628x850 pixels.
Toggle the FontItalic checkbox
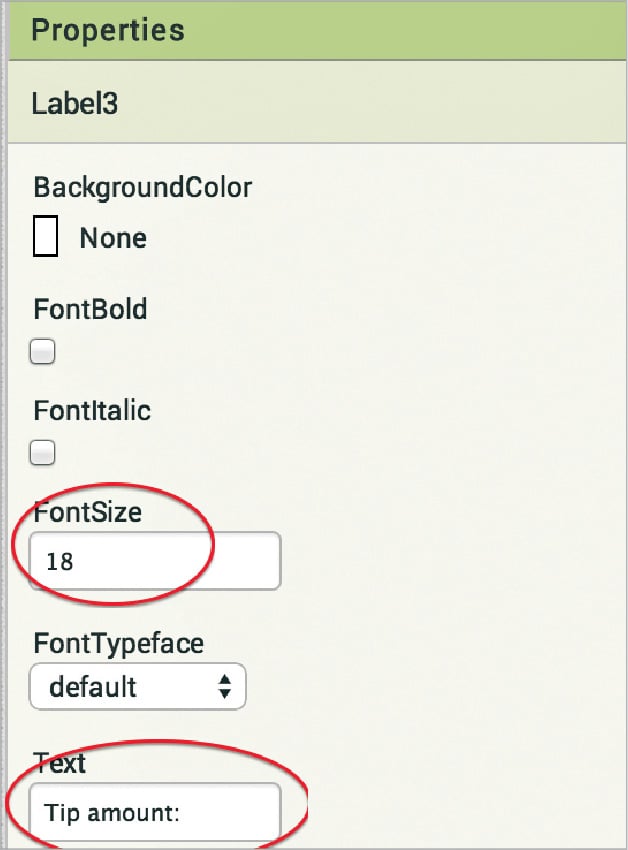tap(42, 454)
